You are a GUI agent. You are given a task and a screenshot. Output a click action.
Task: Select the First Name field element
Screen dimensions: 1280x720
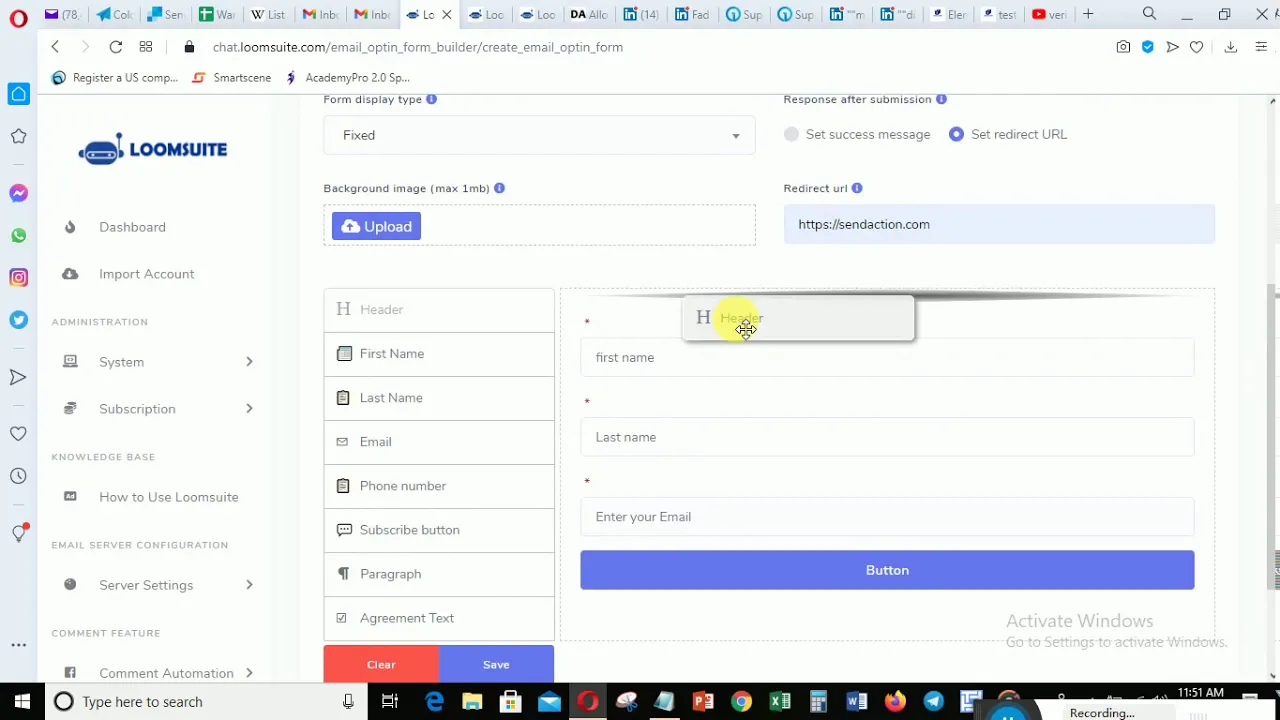coord(439,354)
